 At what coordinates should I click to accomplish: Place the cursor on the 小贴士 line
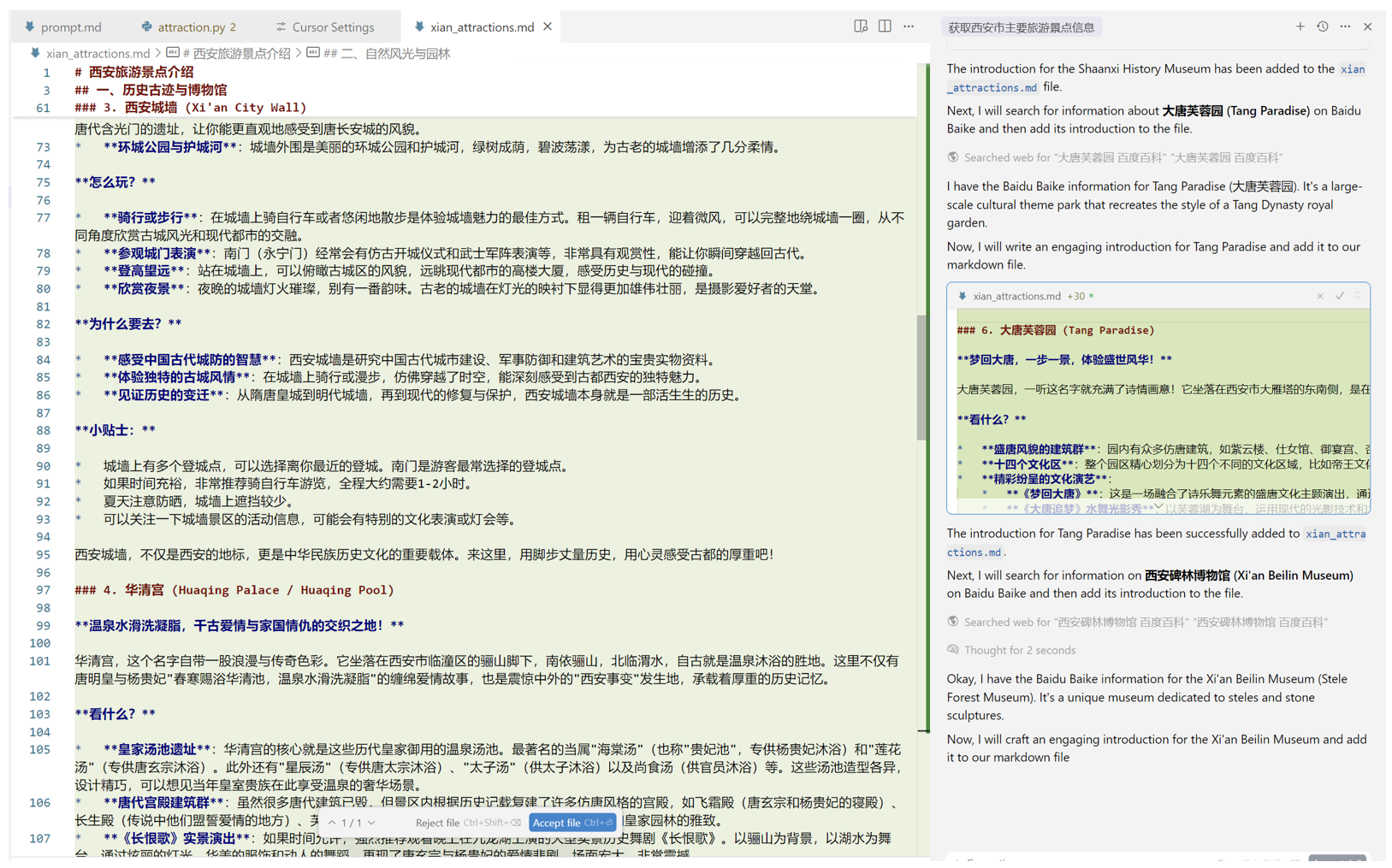(115, 430)
